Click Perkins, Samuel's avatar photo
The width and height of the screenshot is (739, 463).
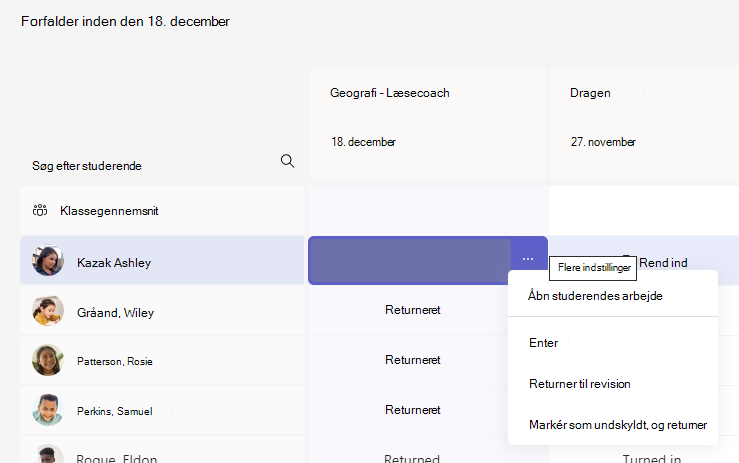pos(48,410)
